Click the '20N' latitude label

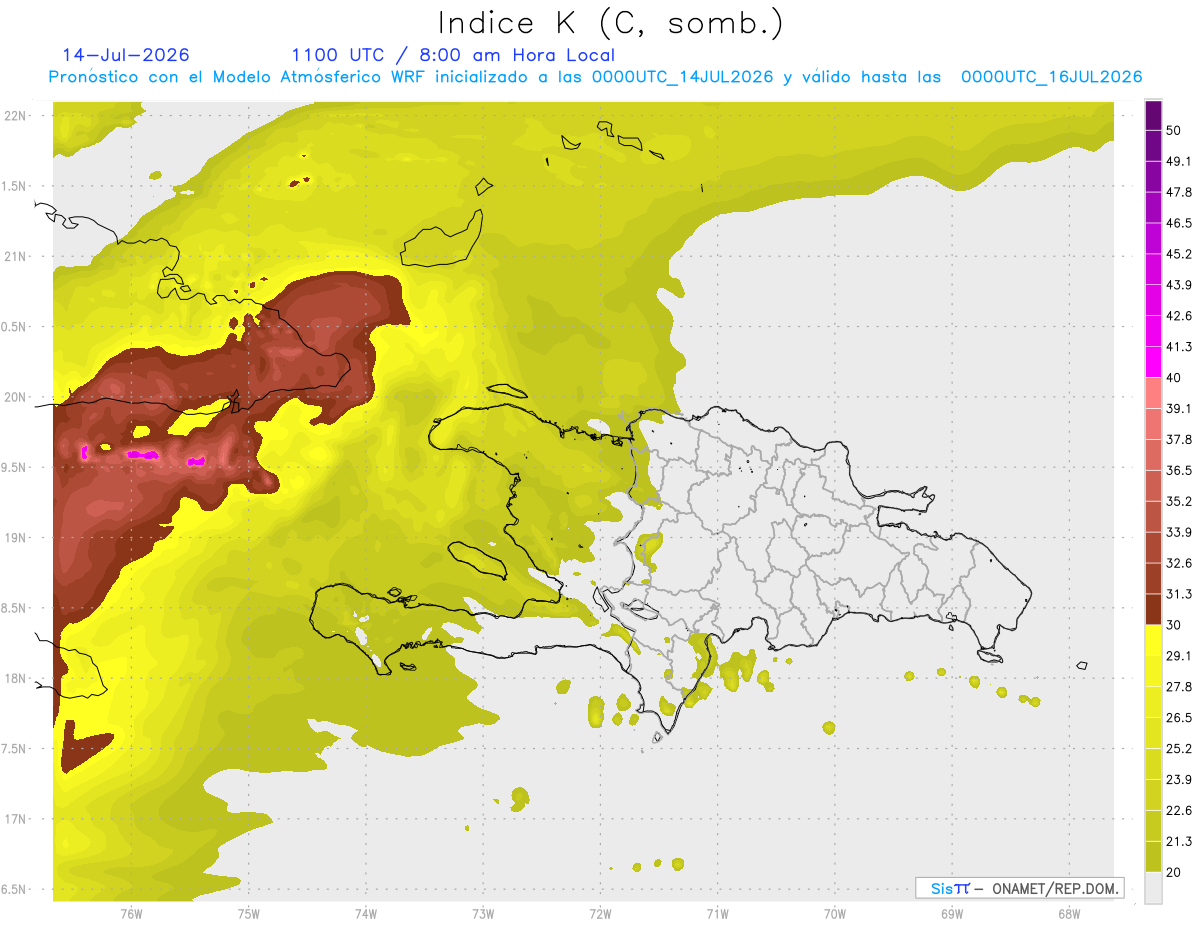[16, 397]
